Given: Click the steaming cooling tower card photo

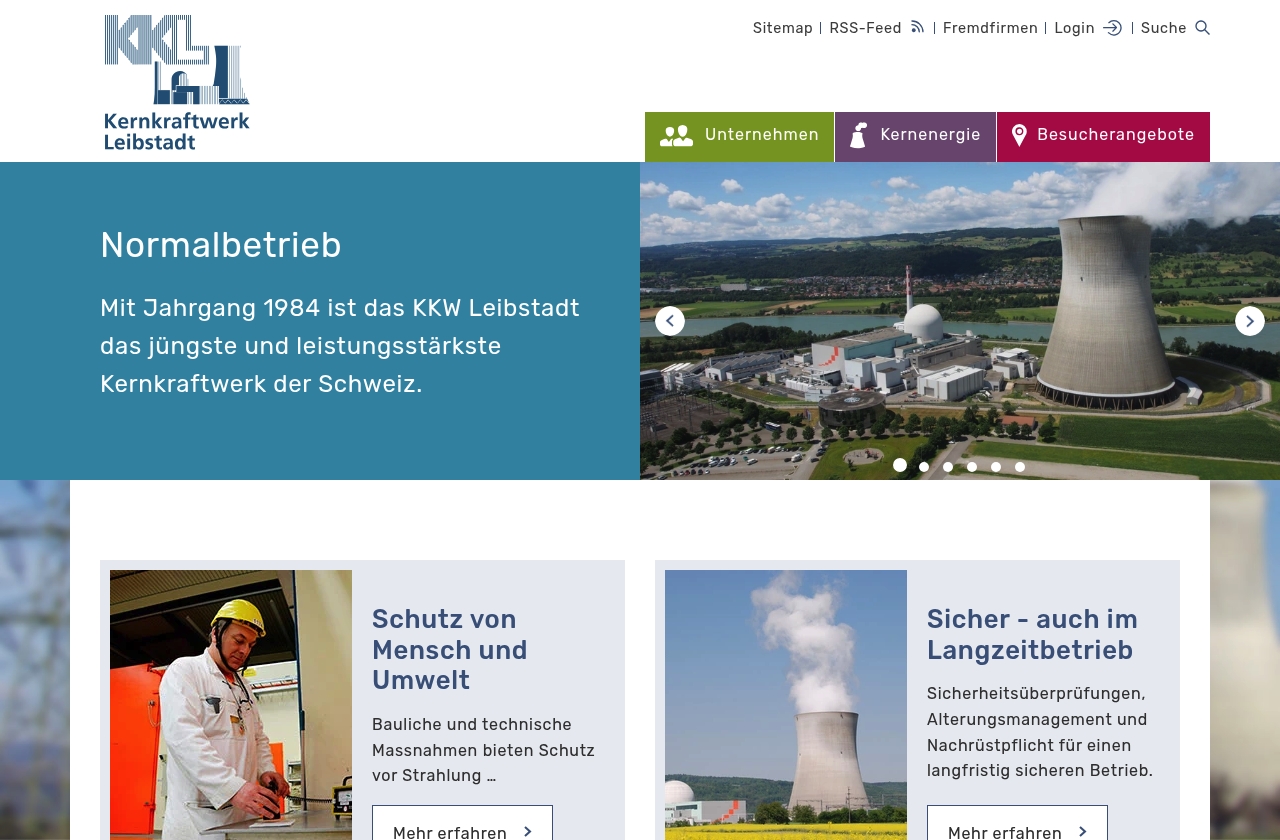Looking at the screenshot, I should coord(786,705).
